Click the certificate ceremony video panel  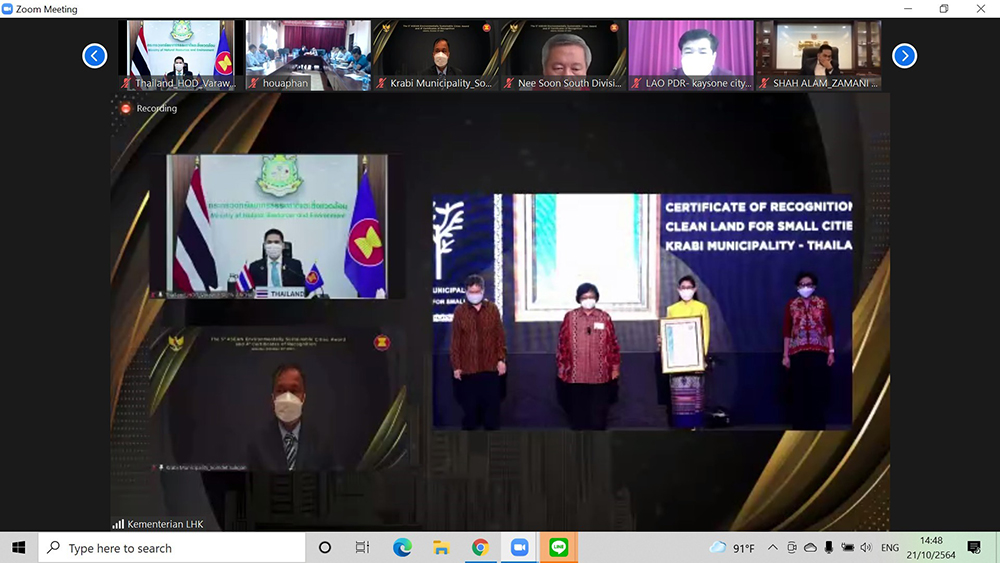coord(642,312)
